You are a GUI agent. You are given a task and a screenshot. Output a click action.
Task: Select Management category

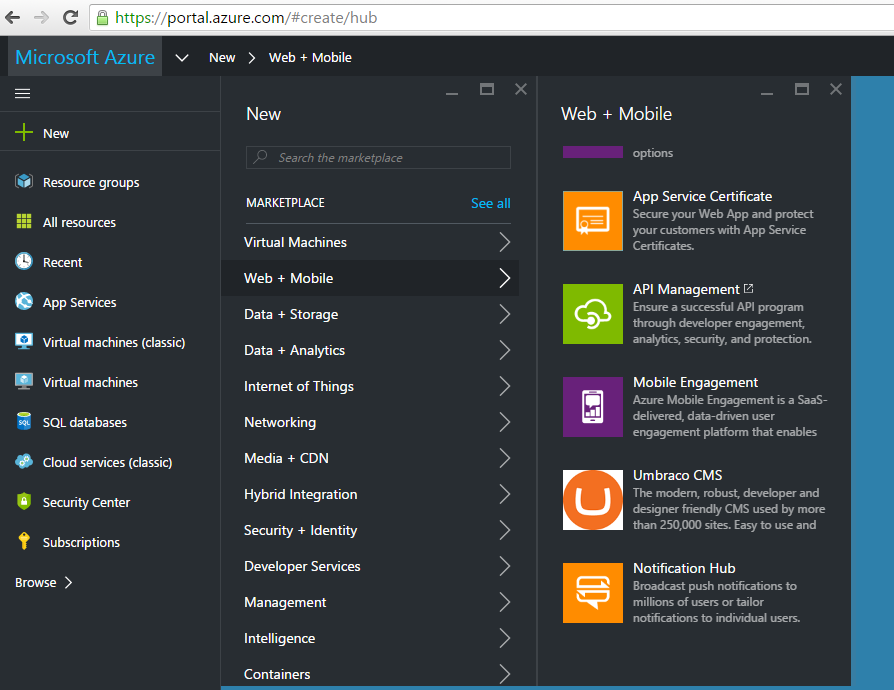click(370, 602)
